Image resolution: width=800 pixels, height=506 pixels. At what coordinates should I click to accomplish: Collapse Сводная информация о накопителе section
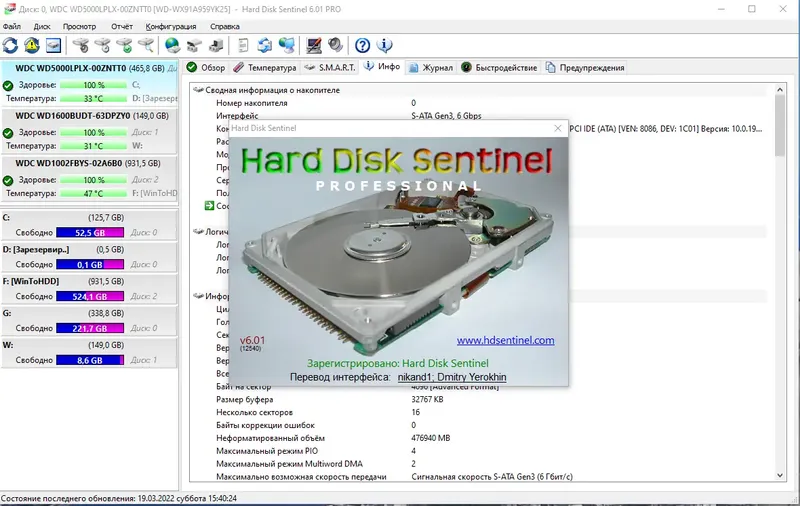pos(197,90)
